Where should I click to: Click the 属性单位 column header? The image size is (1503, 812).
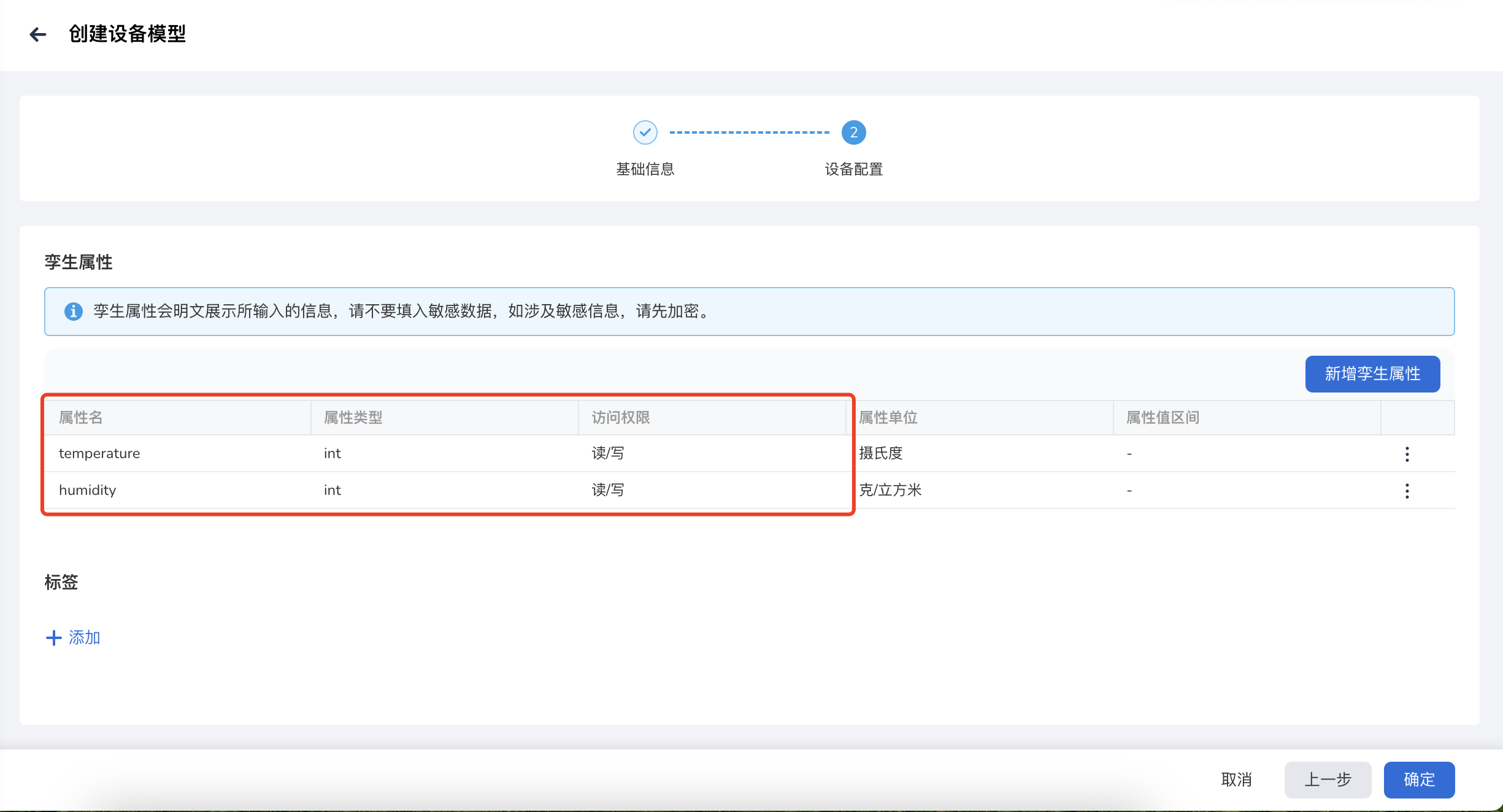(887, 418)
